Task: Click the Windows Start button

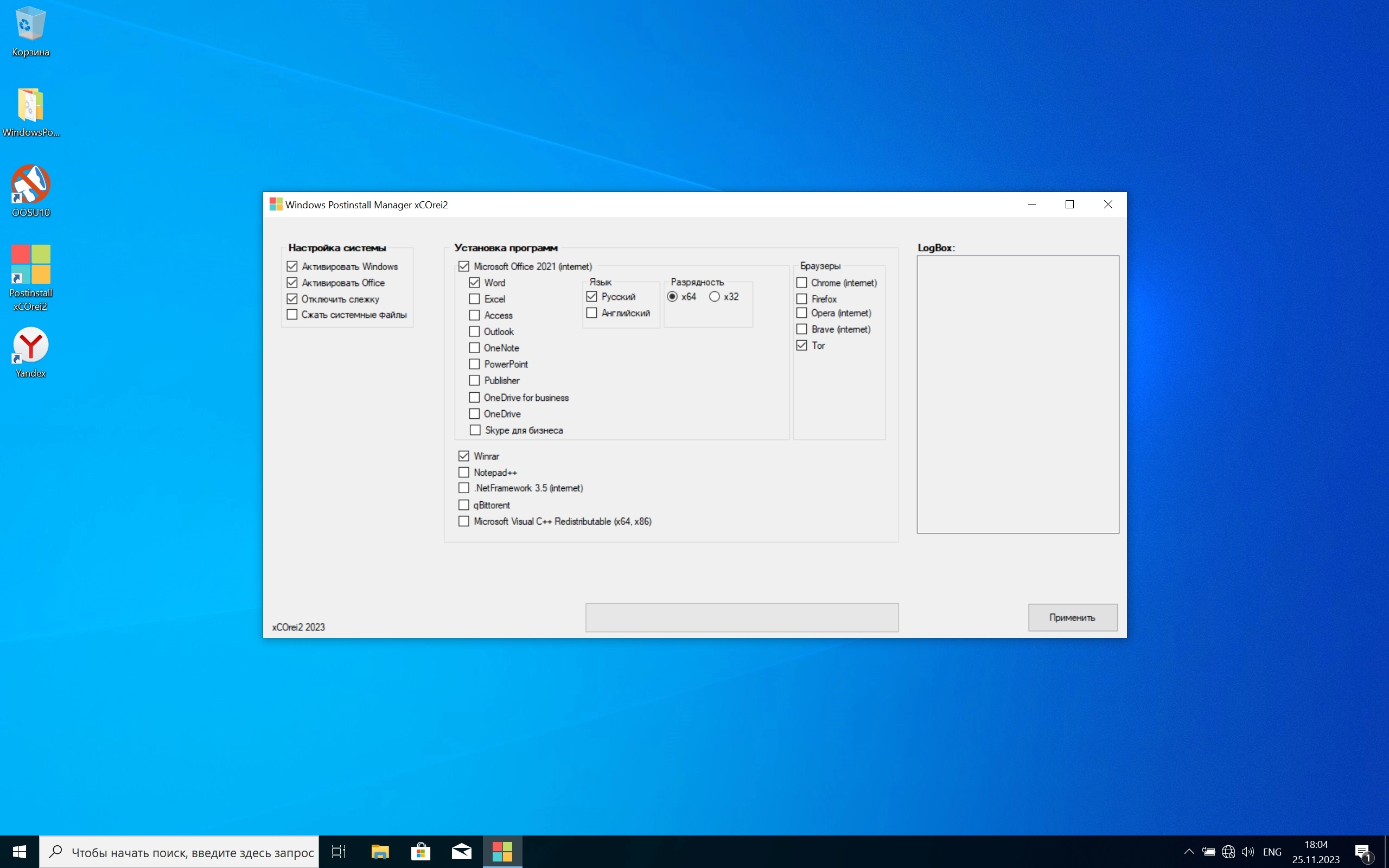Action: pos(19,851)
